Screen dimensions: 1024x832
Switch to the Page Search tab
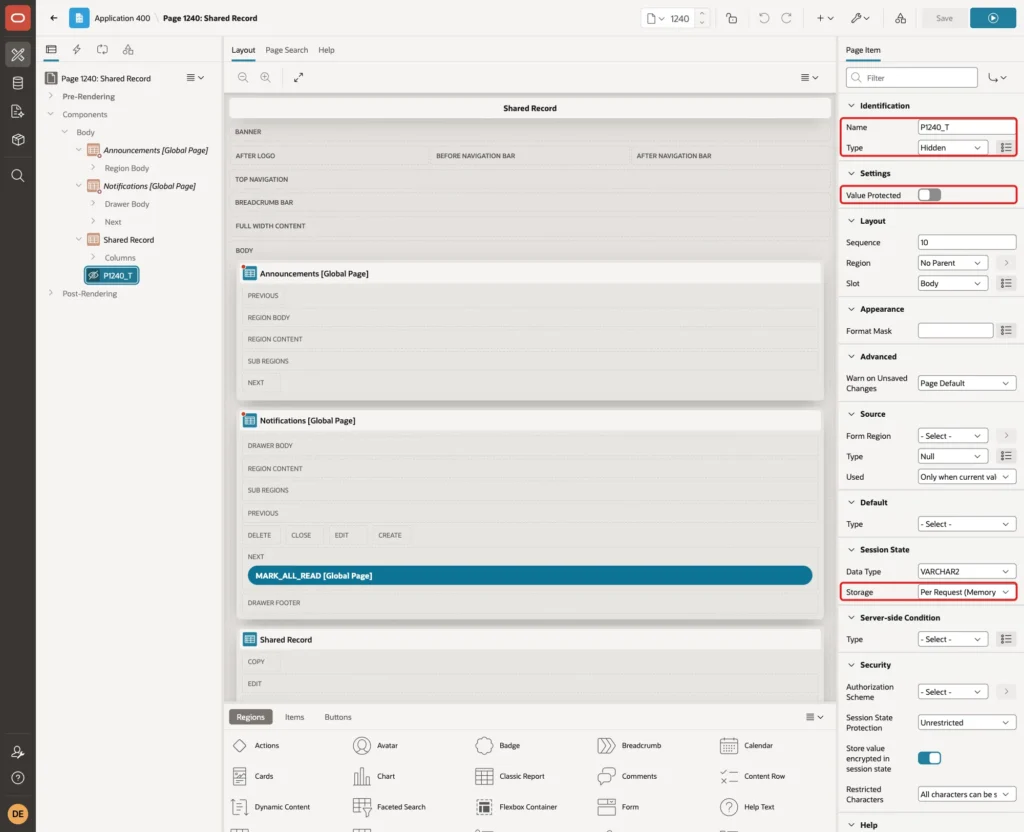pos(286,50)
